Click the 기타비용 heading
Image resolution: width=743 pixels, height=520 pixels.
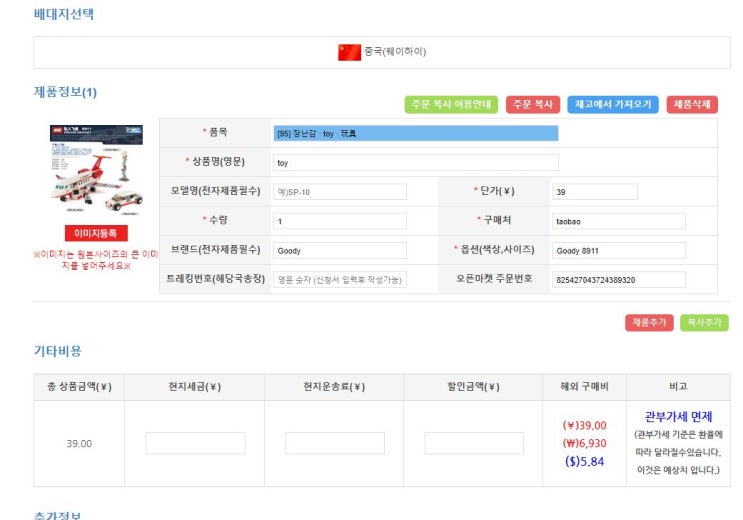57,351
